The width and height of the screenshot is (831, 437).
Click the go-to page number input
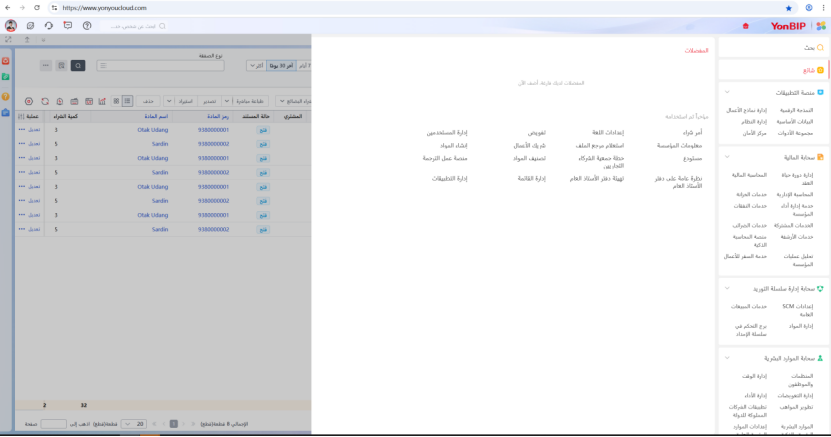(x=54, y=424)
